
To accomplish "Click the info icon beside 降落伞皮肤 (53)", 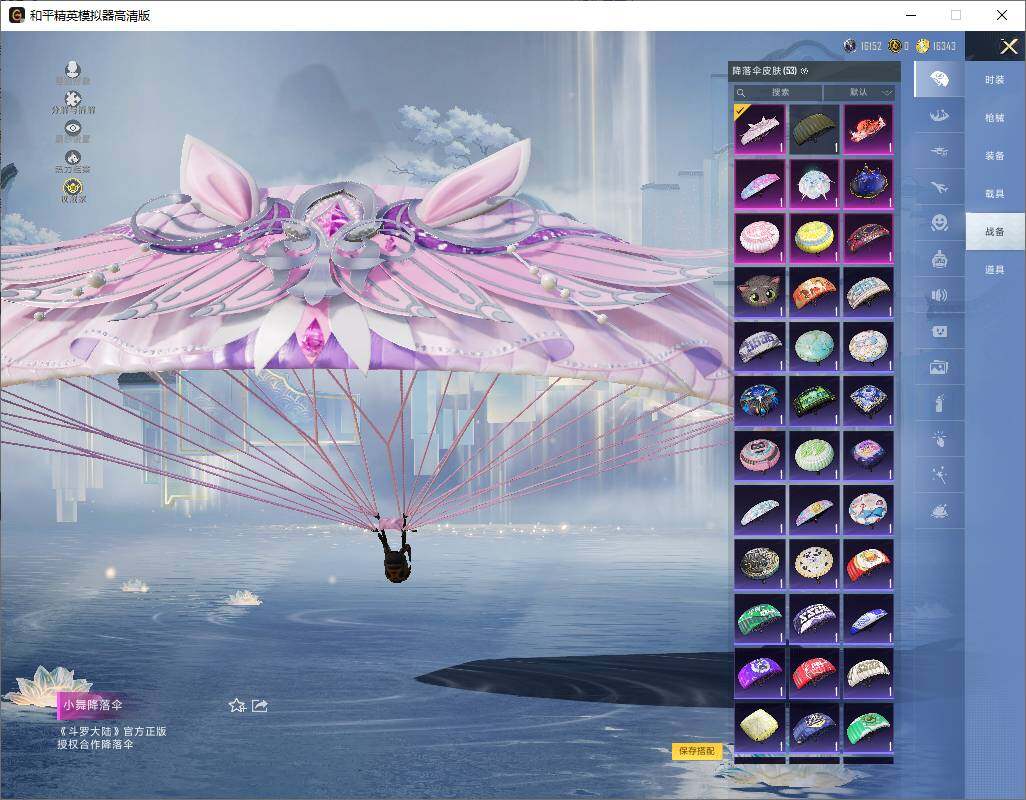I will pyautogui.click(x=804, y=71).
